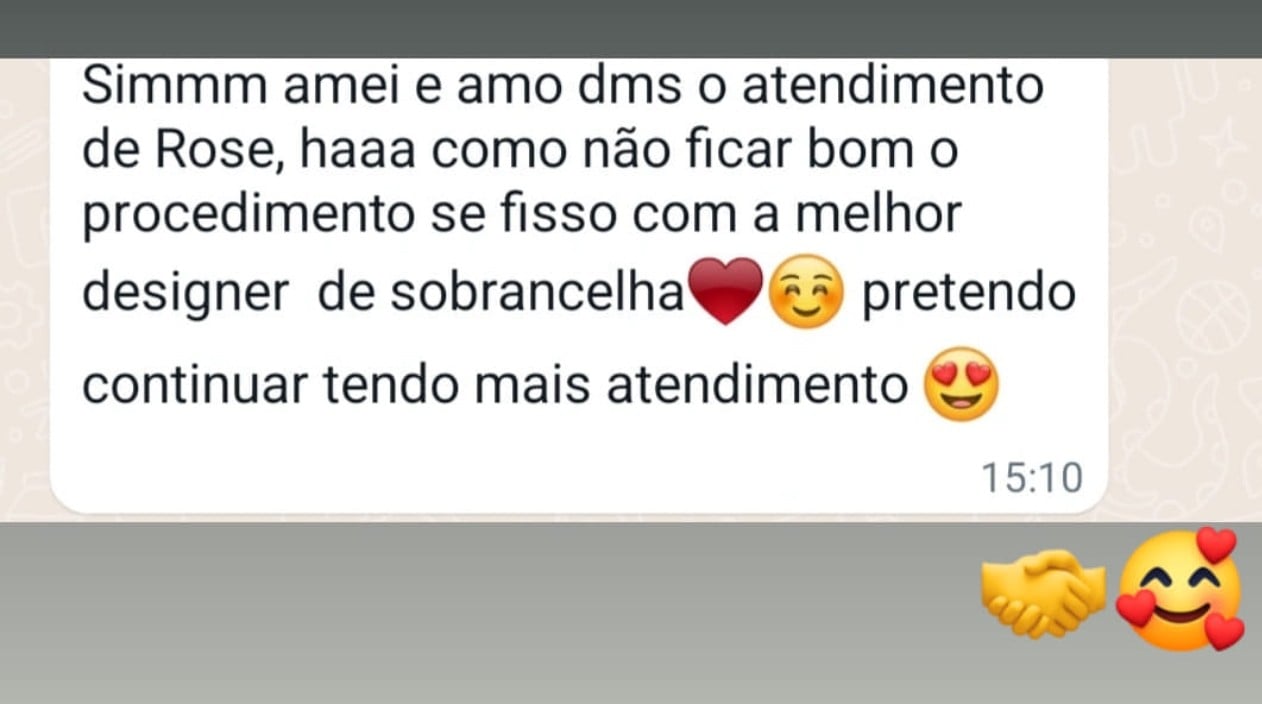Select the word "sobrancelha" in the message
Screen dimensions: 1262x704
tap(536, 293)
